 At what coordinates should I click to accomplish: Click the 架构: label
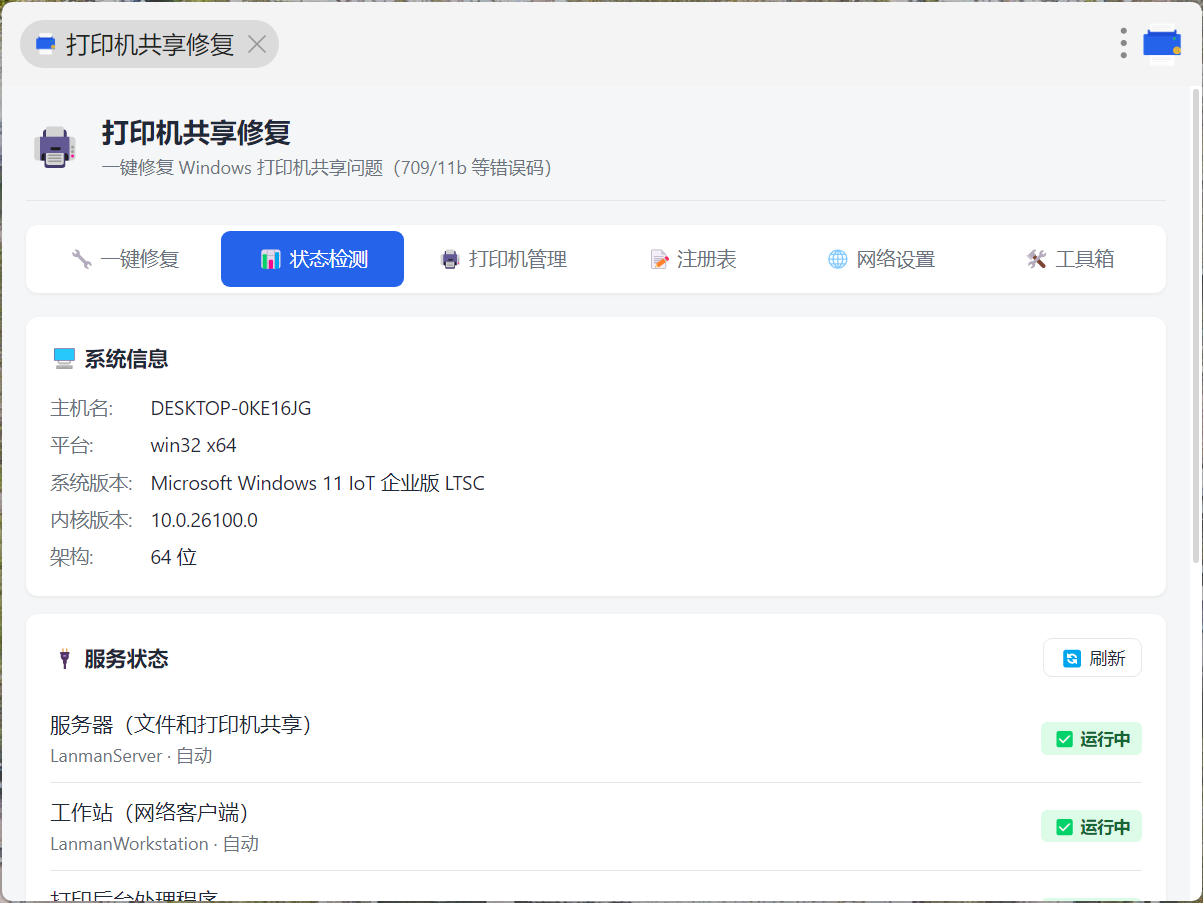point(72,557)
